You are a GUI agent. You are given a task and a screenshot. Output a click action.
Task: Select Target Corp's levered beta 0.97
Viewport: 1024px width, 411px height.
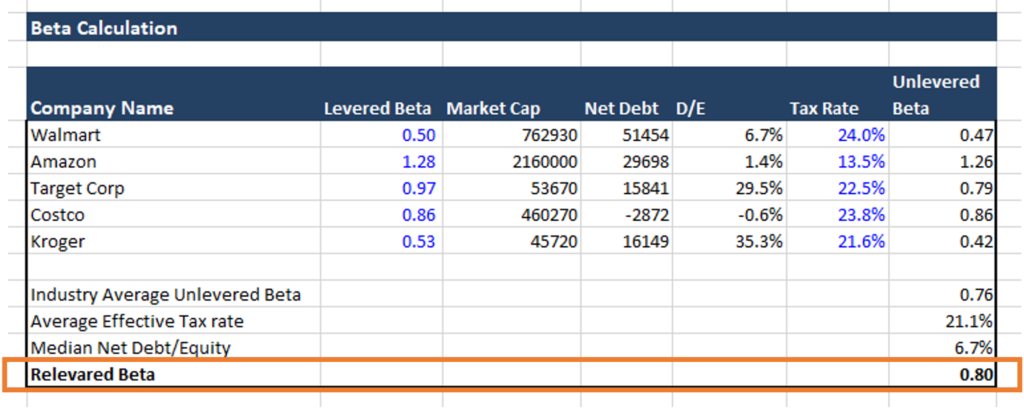(381, 189)
